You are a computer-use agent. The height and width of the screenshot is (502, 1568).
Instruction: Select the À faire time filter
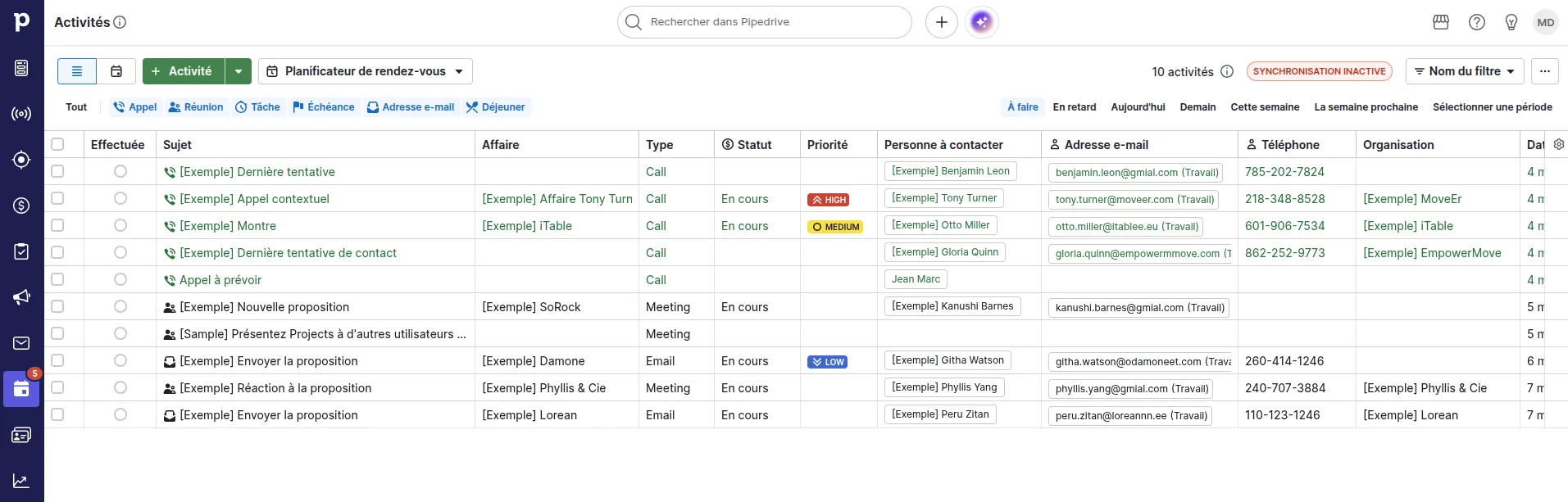click(x=1023, y=107)
